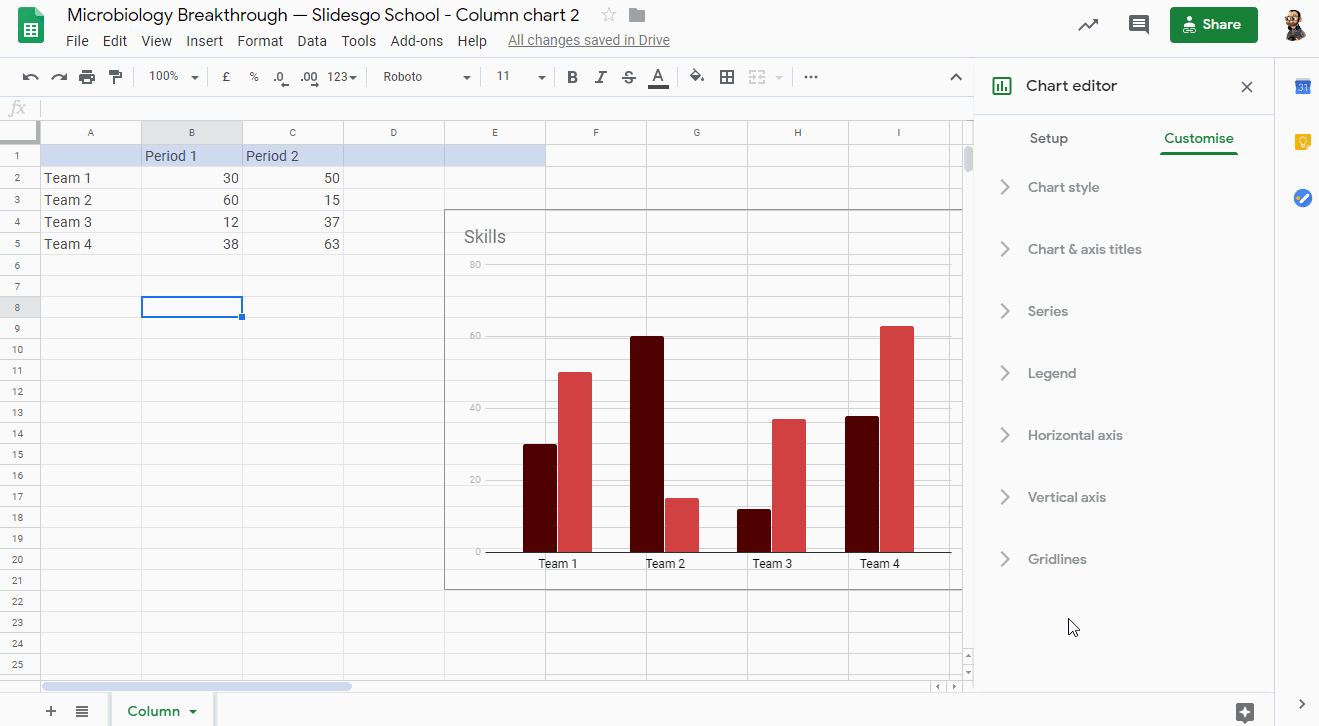The image size is (1319, 726).
Task: Open text colour picker
Action: (658, 77)
